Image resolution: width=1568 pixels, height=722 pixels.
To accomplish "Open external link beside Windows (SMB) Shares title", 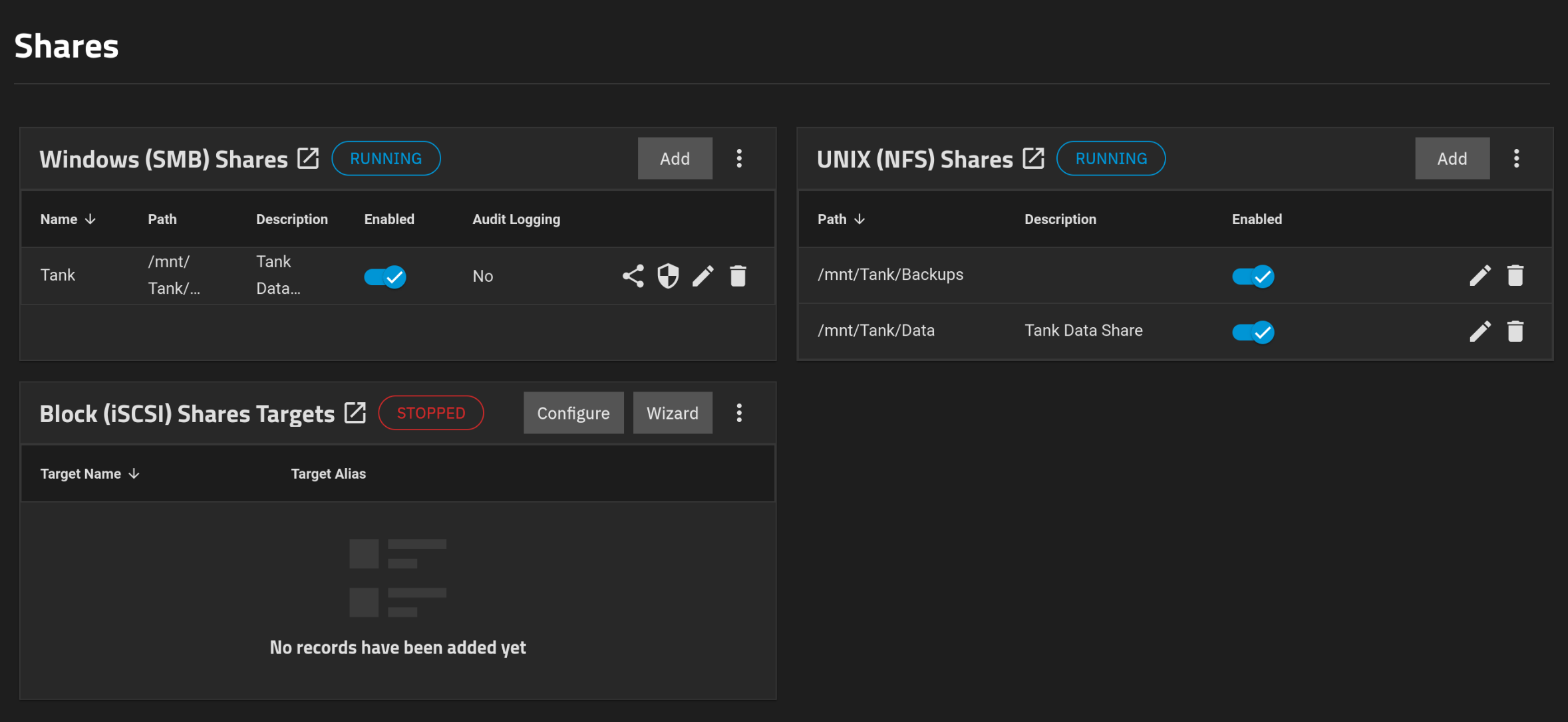I will (308, 158).
